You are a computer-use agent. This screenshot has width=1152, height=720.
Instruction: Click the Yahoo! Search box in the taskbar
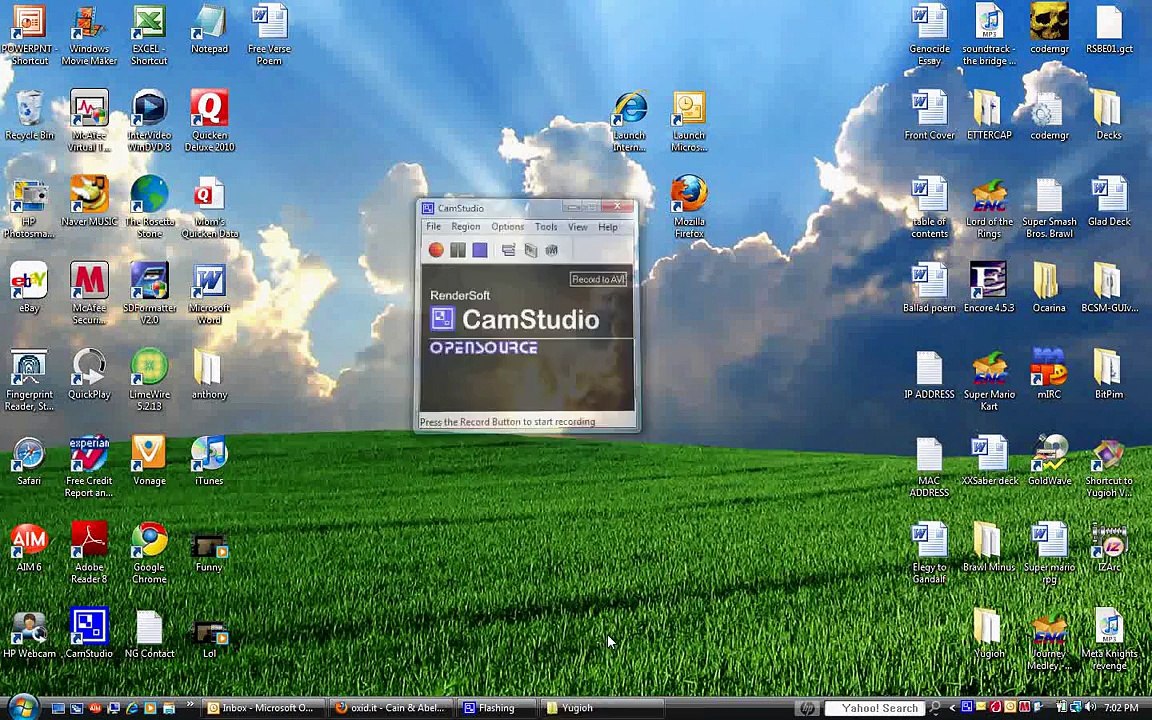point(874,708)
